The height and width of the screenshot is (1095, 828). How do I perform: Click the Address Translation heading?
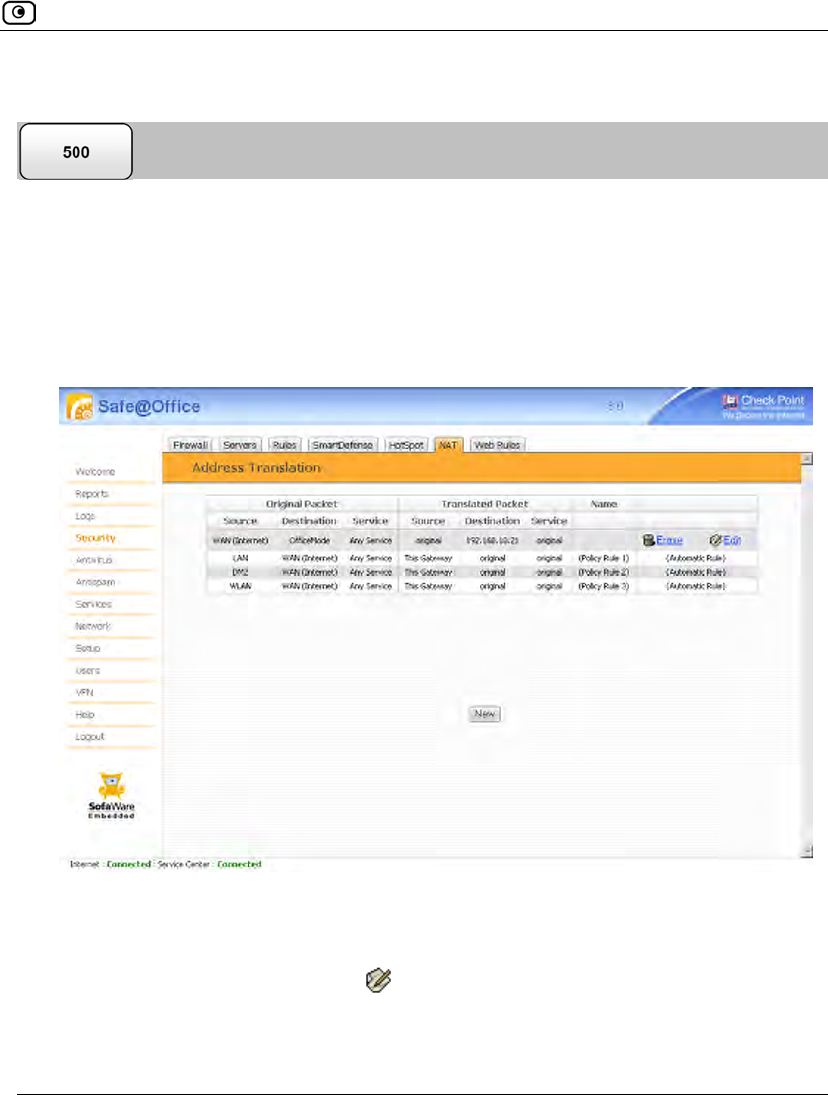point(256,468)
